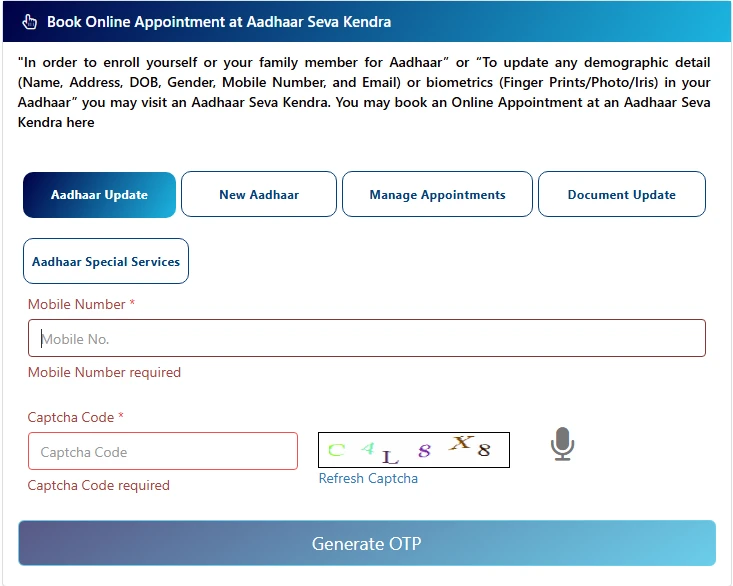The width and height of the screenshot is (733, 586).
Task: Switch to the New Aadhaar tab
Action: tap(259, 195)
